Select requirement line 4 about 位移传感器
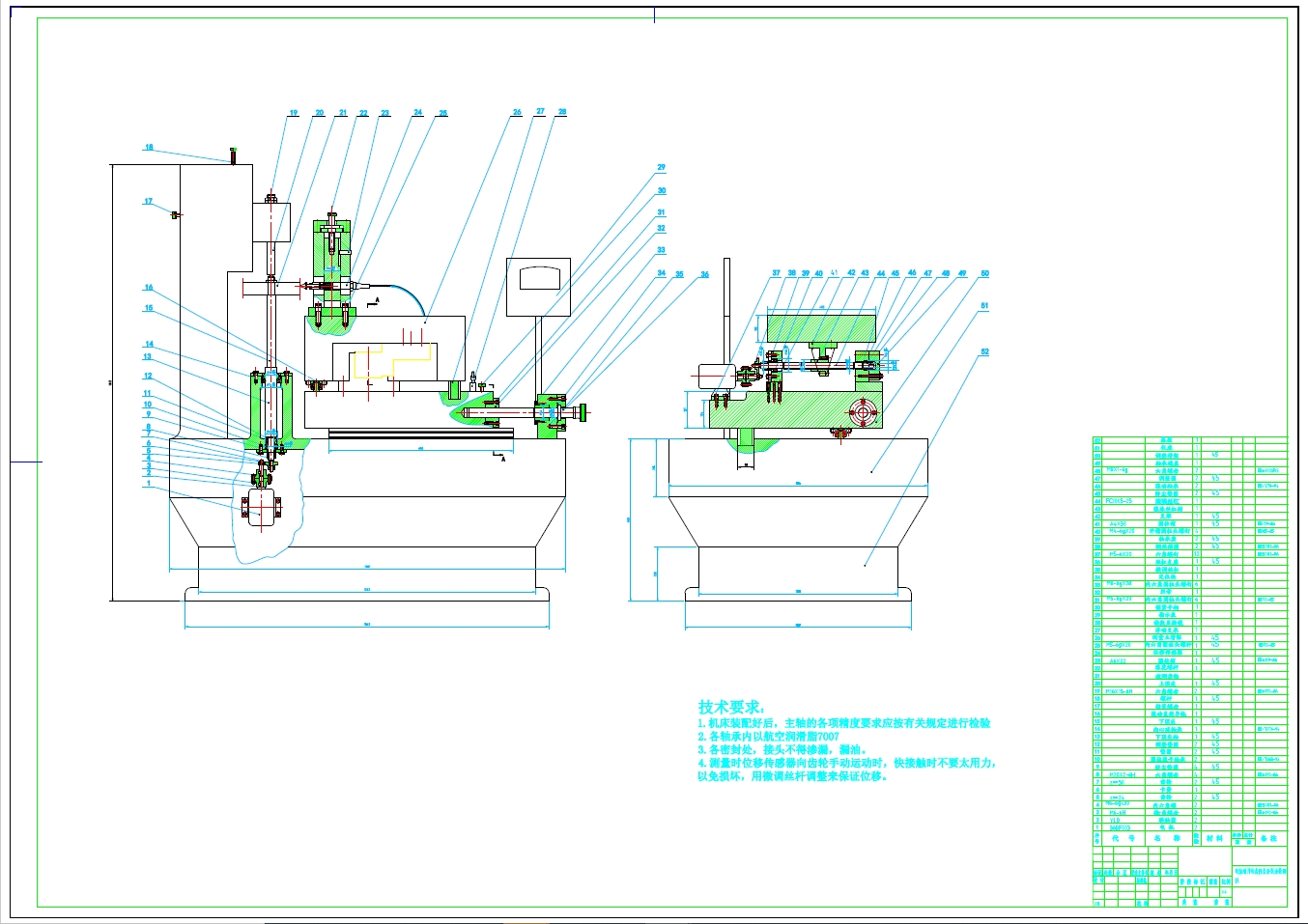 click(x=846, y=770)
